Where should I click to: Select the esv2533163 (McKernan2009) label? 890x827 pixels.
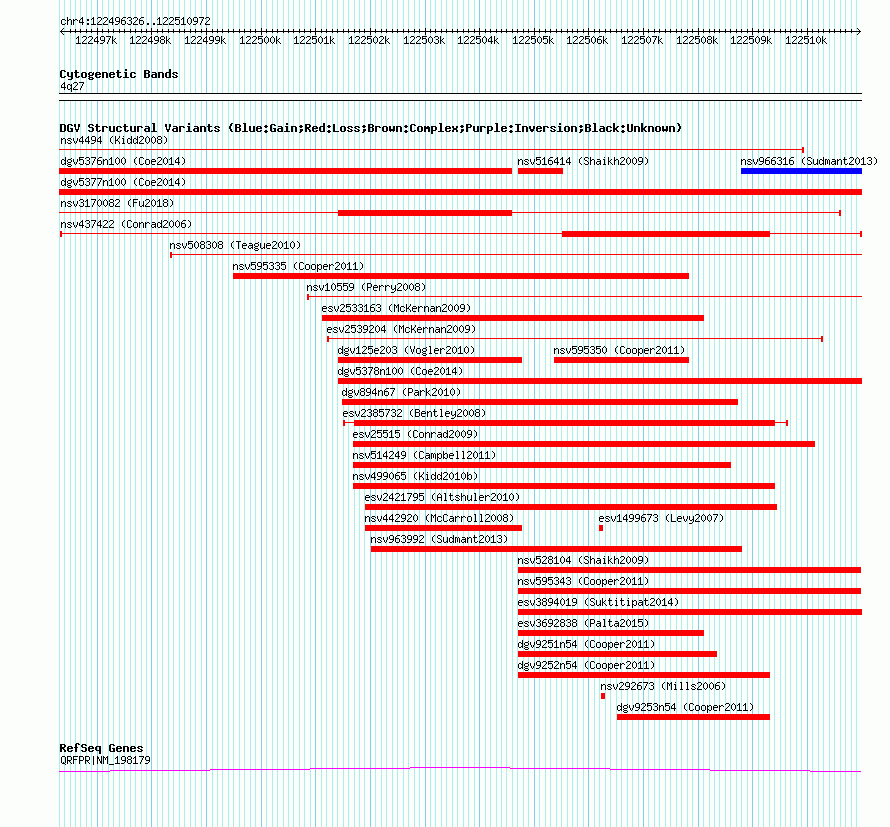pos(396,308)
